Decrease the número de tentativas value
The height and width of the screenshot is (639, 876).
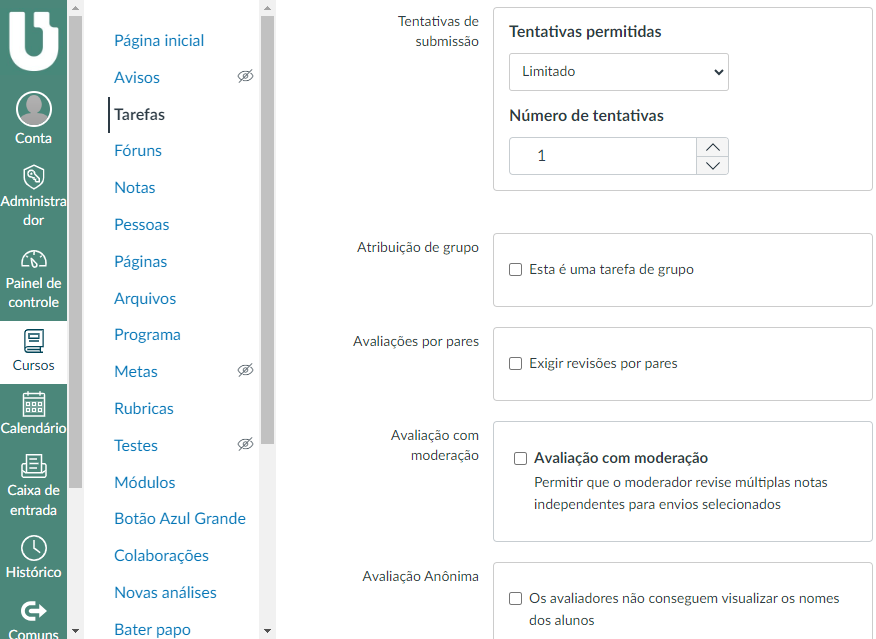[x=712, y=165]
